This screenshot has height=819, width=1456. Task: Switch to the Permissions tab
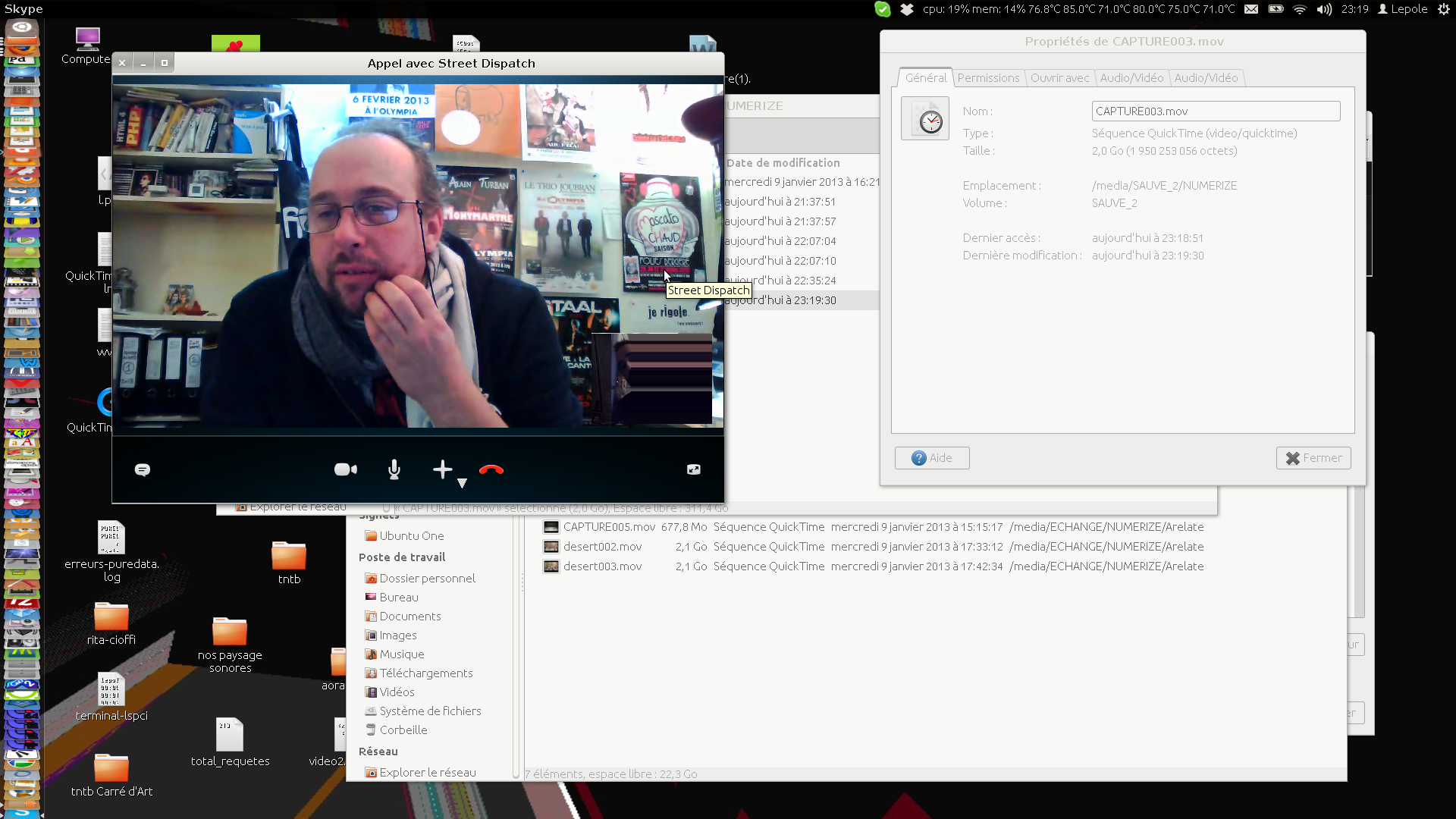988,78
